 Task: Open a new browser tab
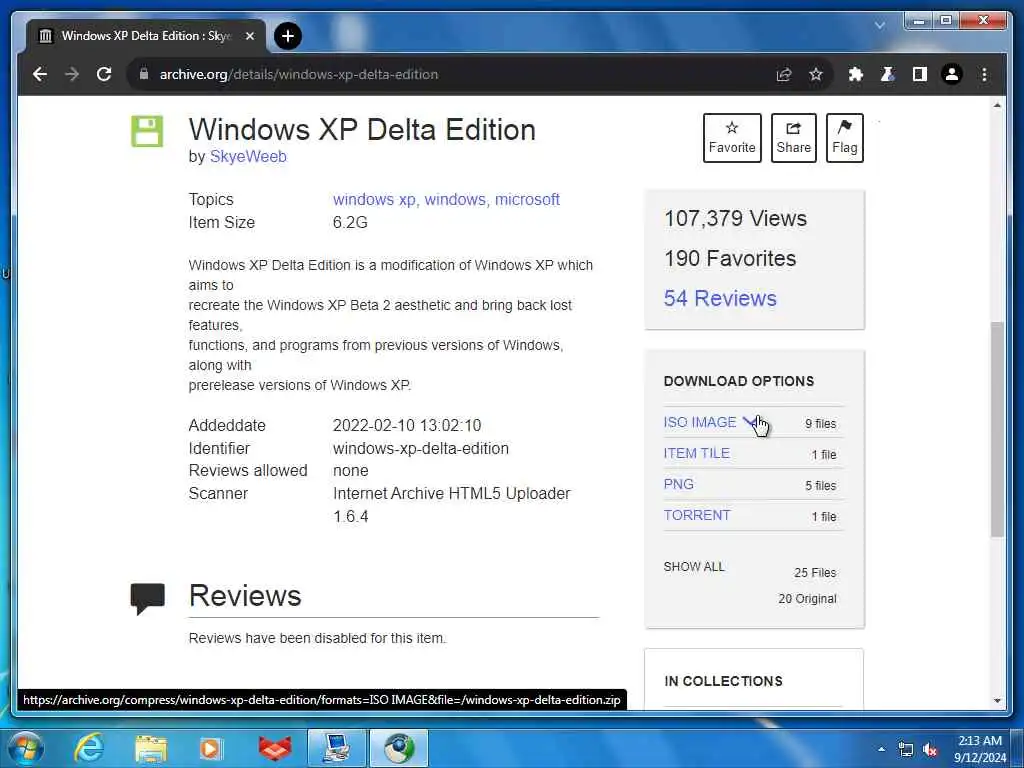(x=288, y=36)
